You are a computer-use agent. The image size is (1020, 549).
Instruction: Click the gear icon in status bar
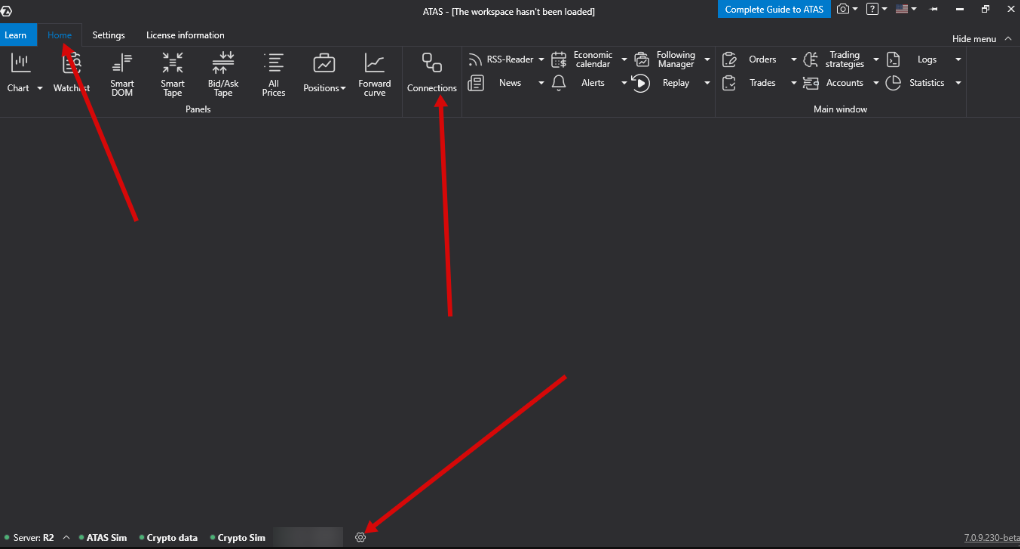[x=360, y=537]
